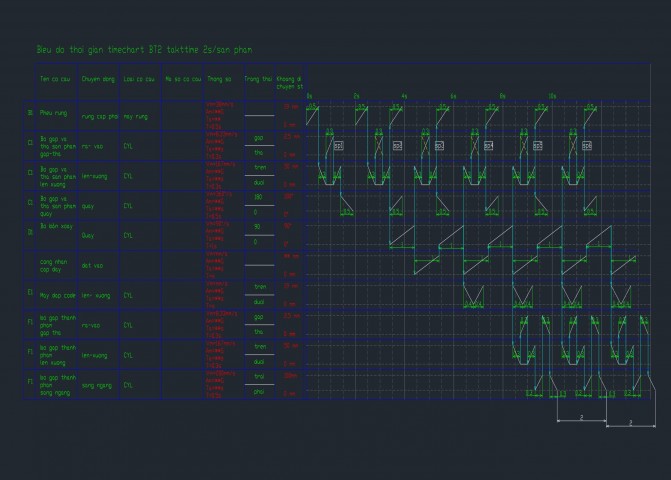Image resolution: width=671 pixels, height=480 pixels.
Task: Select the 'Chuyen dong' column header
Action: (98, 78)
